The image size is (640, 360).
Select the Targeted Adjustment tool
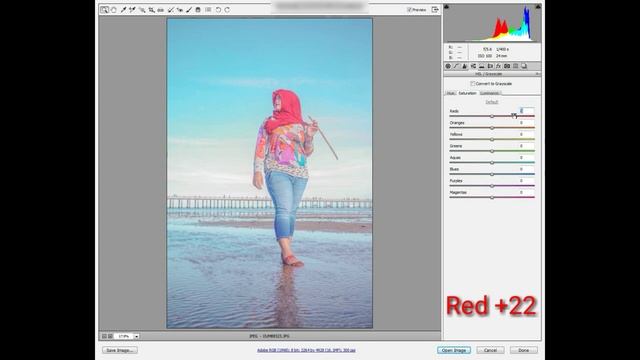point(142,9)
